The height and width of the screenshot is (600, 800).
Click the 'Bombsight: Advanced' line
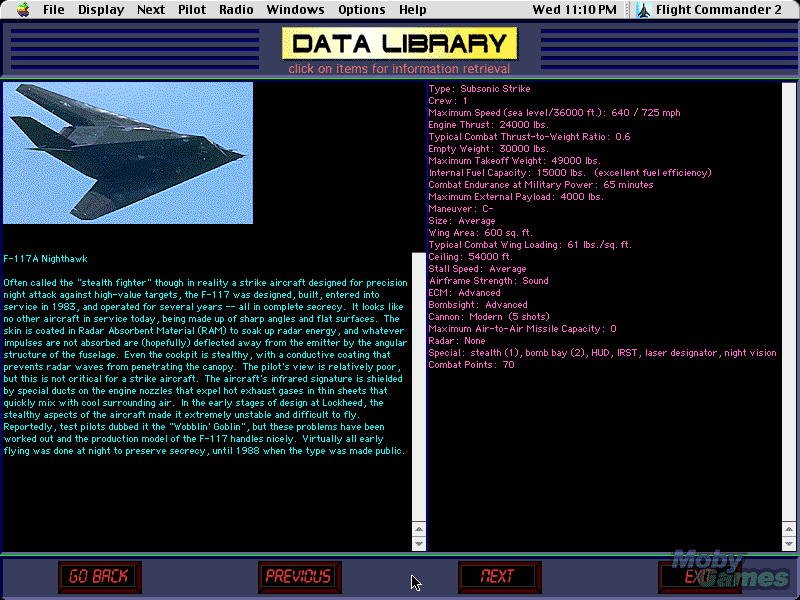pos(478,305)
